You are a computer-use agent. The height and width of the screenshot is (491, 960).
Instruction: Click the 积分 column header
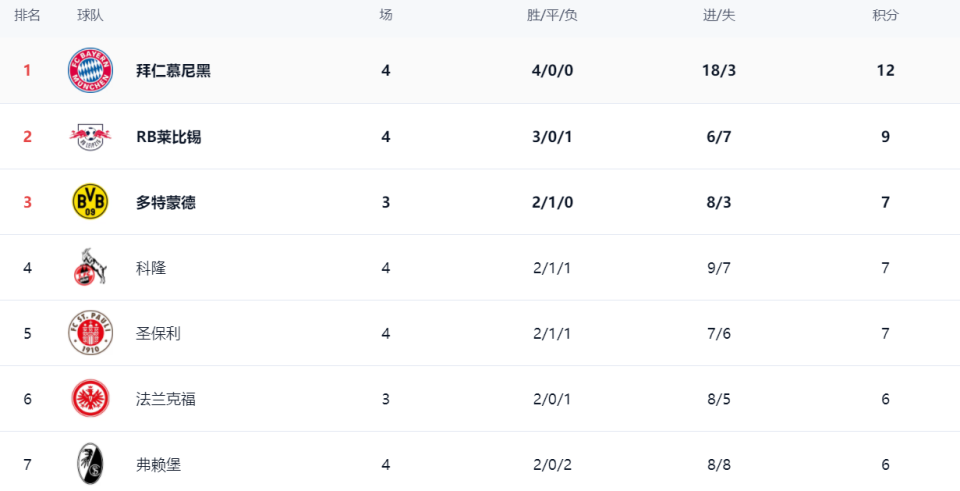tap(885, 15)
